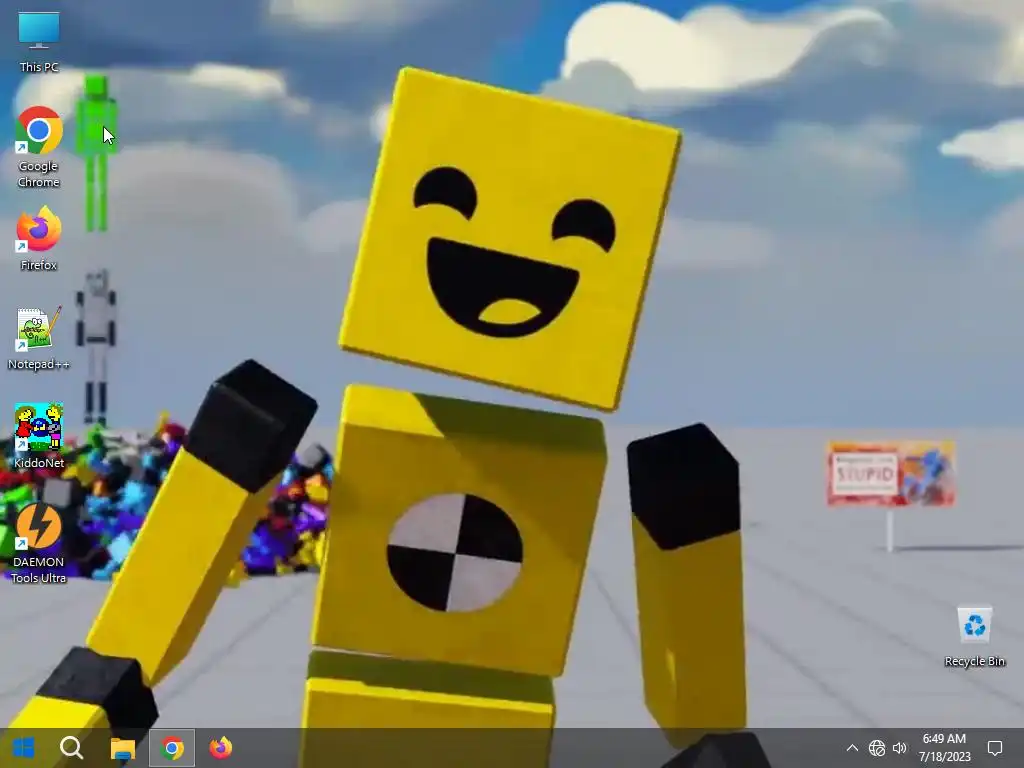Select the DAEMON Tools Ultra shortcut
Image resolution: width=1024 pixels, height=768 pixels.
[x=39, y=543]
